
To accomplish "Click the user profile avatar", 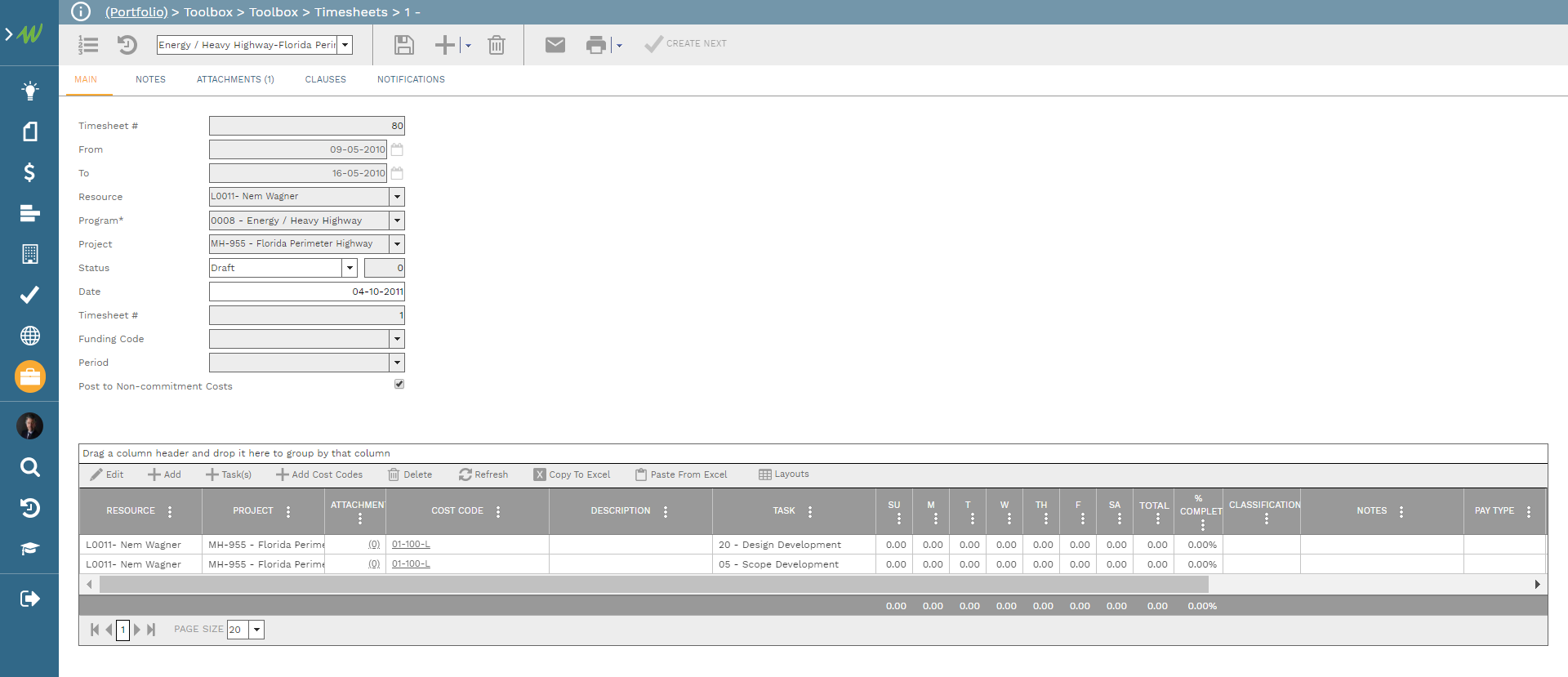I will point(30,426).
